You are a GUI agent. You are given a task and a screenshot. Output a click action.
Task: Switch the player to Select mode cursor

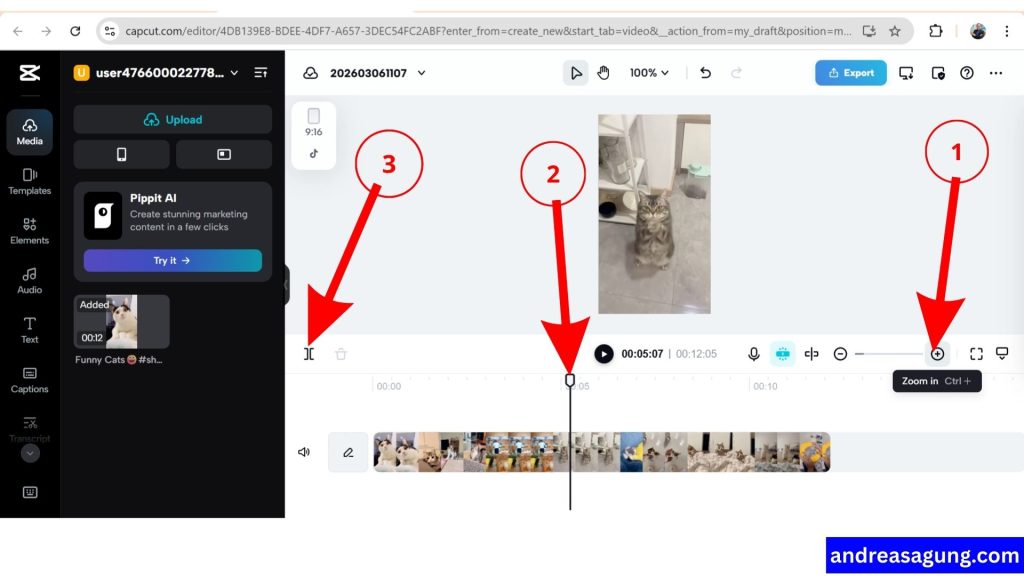click(577, 72)
